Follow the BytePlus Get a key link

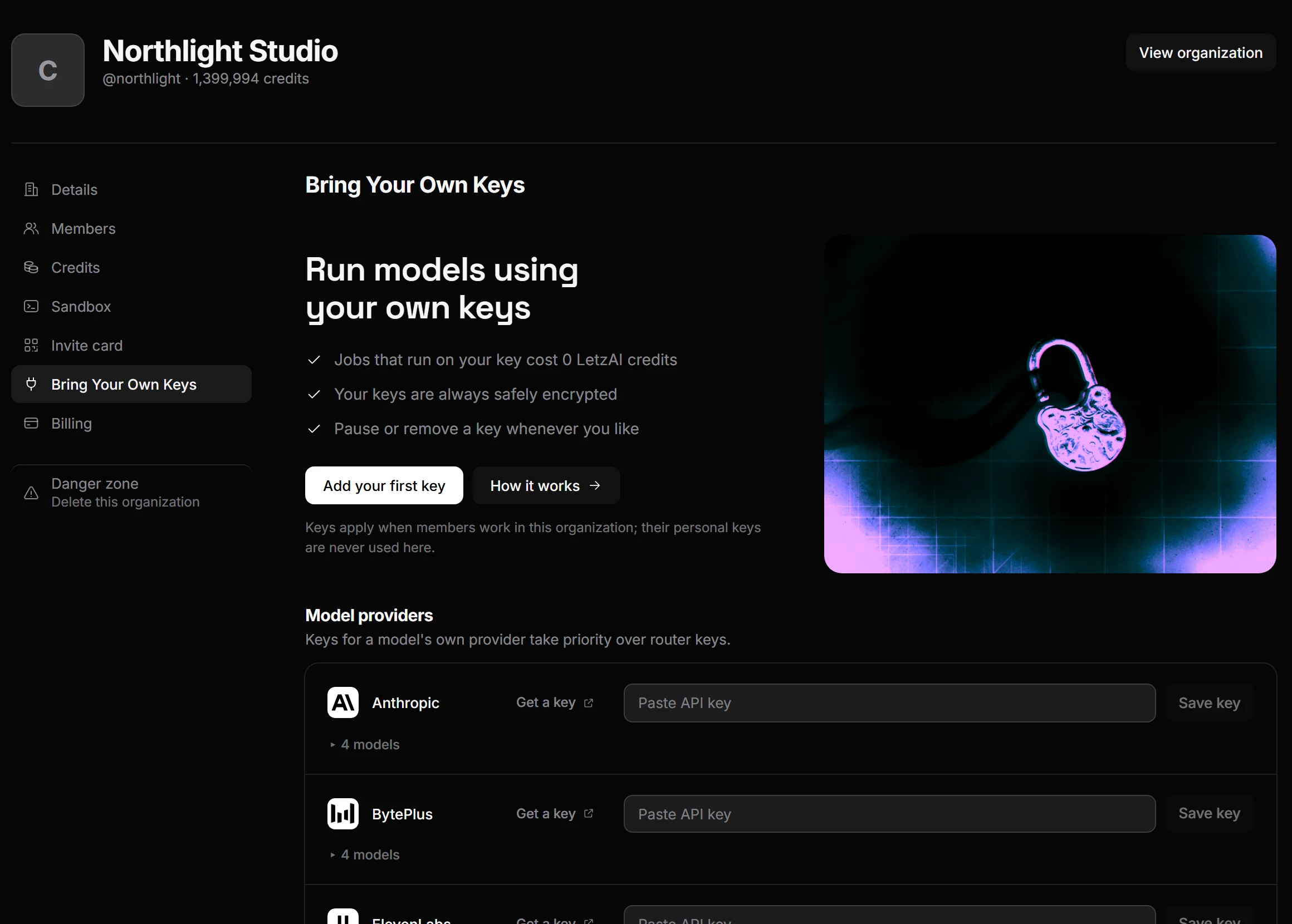tap(555, 814)
